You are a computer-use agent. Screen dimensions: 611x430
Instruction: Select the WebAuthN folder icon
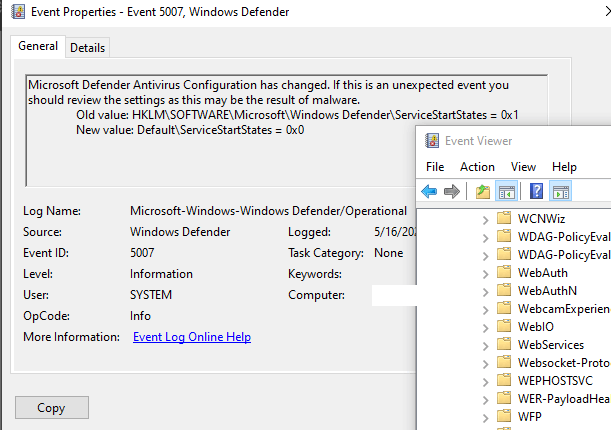click(504, 290)
